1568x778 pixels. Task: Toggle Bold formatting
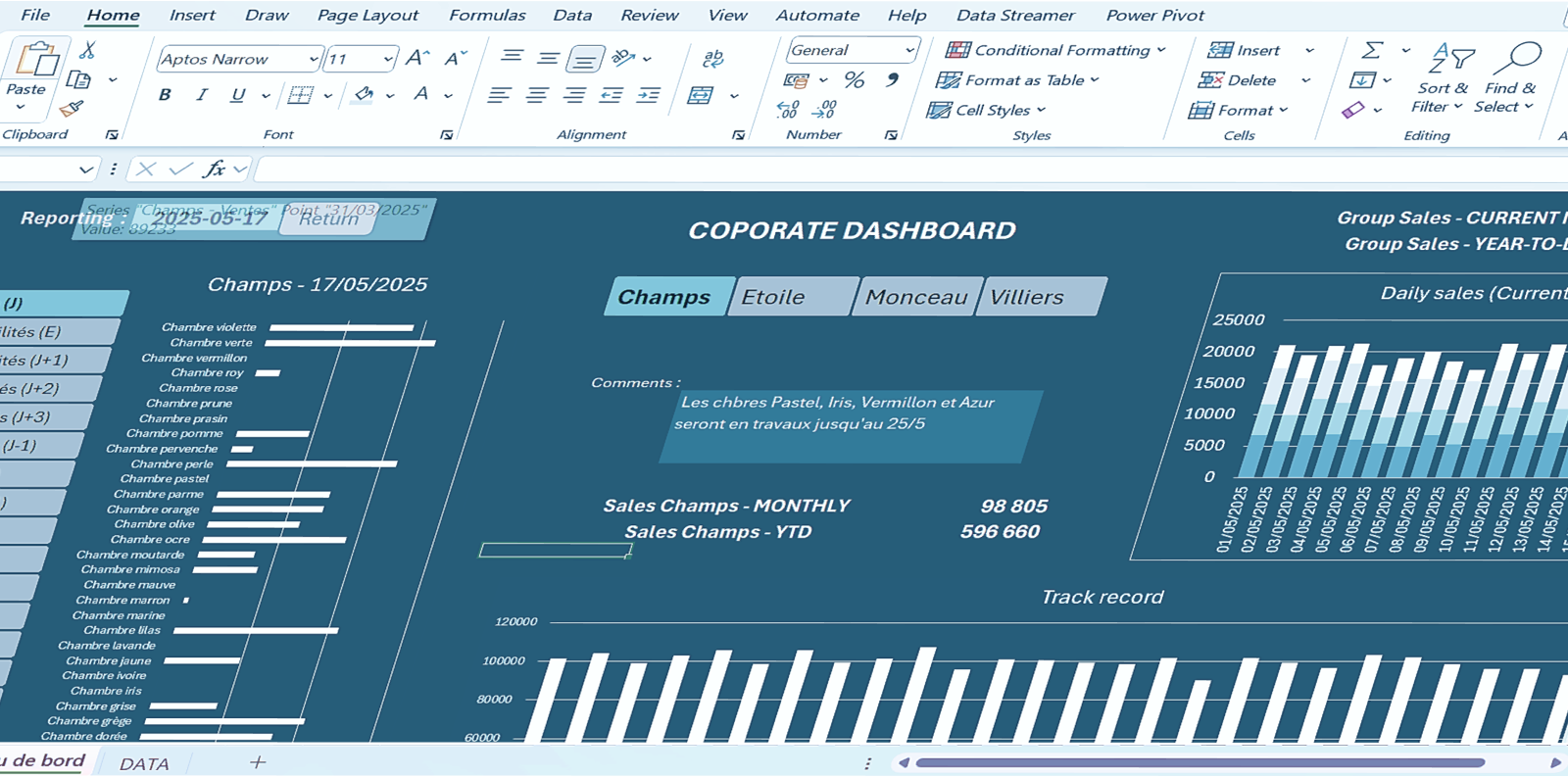165,95
